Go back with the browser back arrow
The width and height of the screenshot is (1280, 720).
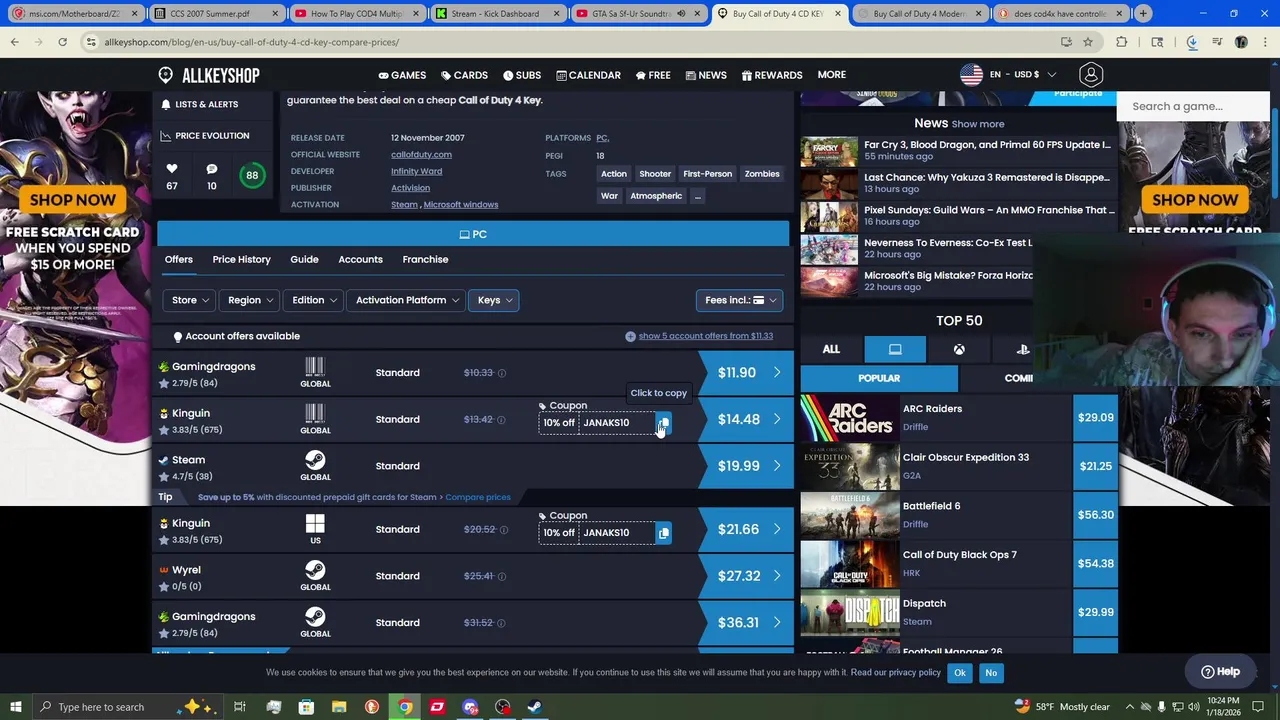14,42
